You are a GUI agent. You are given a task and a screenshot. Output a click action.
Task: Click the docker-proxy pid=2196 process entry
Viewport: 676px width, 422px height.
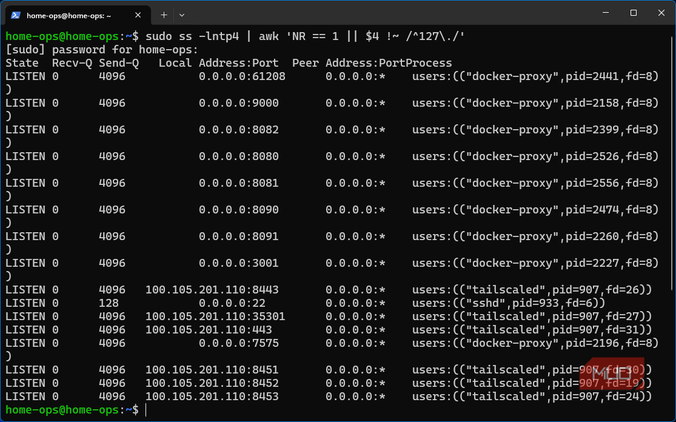point(535,344)
